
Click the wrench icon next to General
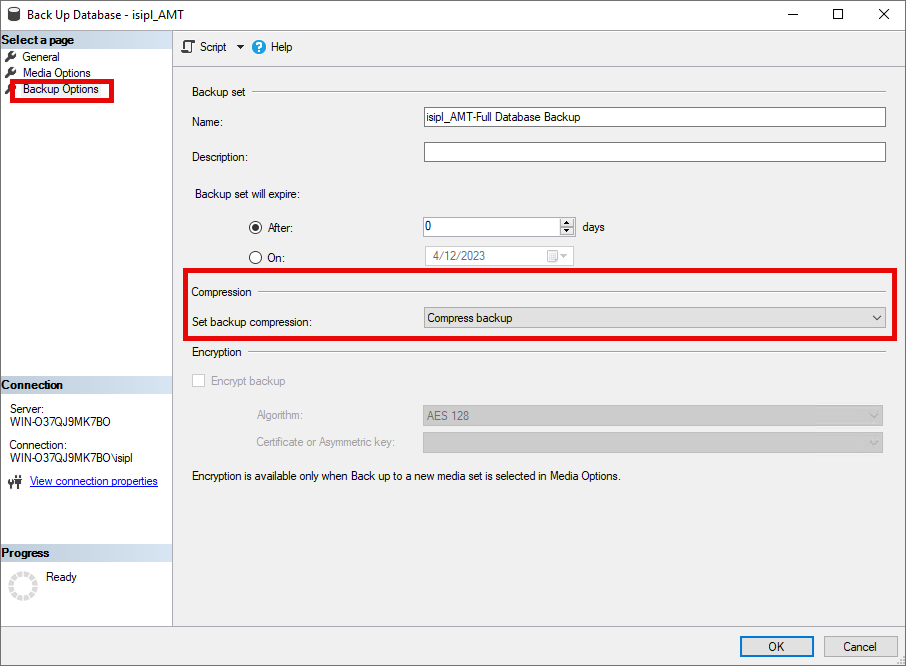[13, 56]
